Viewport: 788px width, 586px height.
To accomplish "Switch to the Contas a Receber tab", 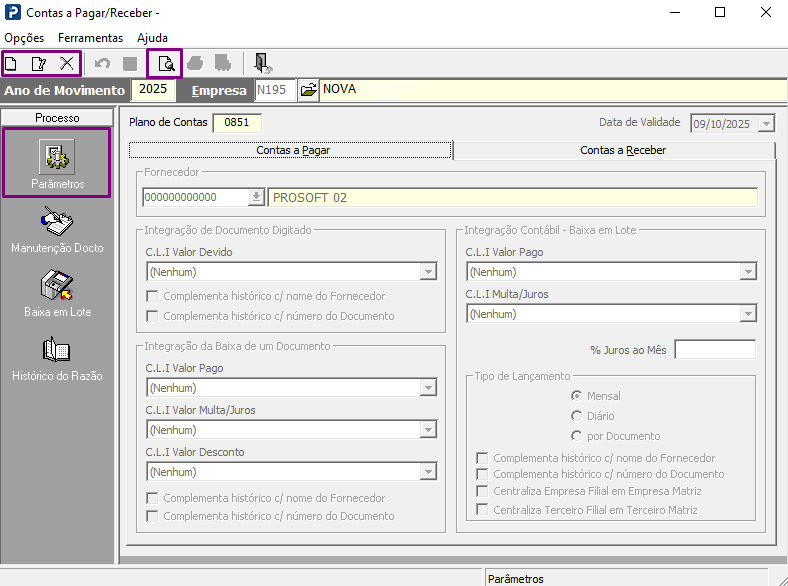I will (622, 150).
